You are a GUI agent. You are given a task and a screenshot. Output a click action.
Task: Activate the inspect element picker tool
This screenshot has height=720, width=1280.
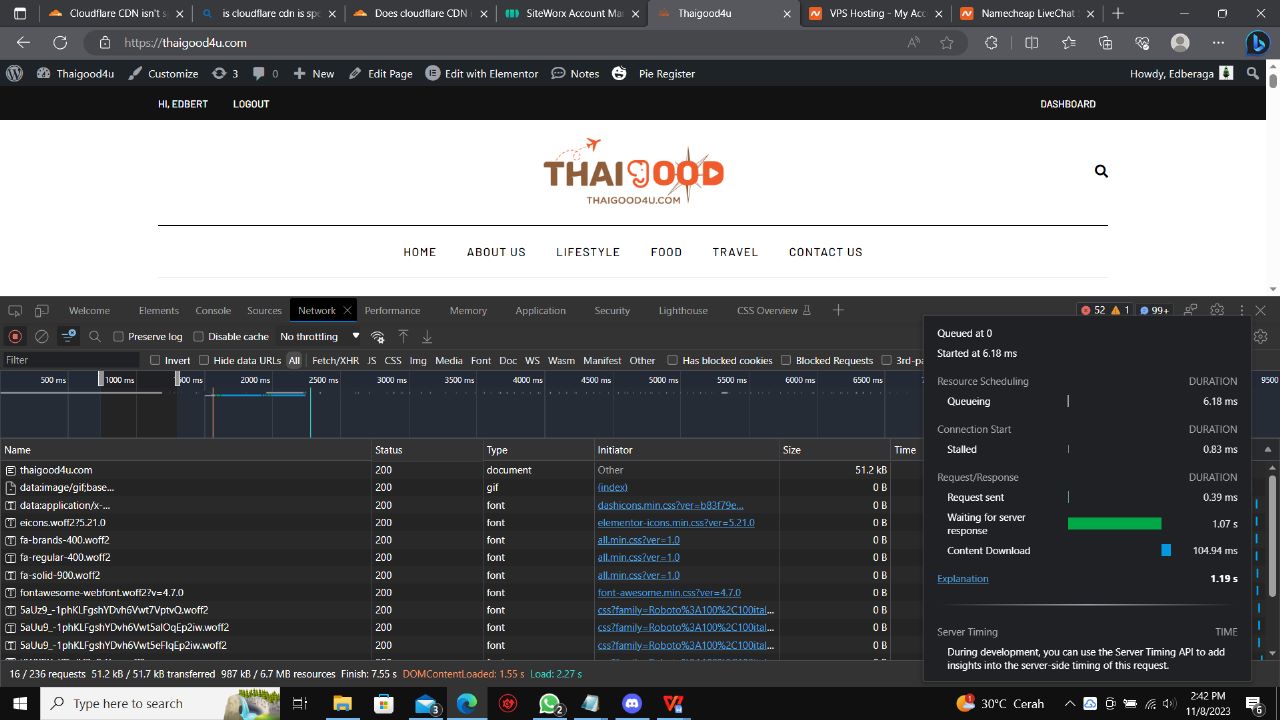tap(15, 311)
